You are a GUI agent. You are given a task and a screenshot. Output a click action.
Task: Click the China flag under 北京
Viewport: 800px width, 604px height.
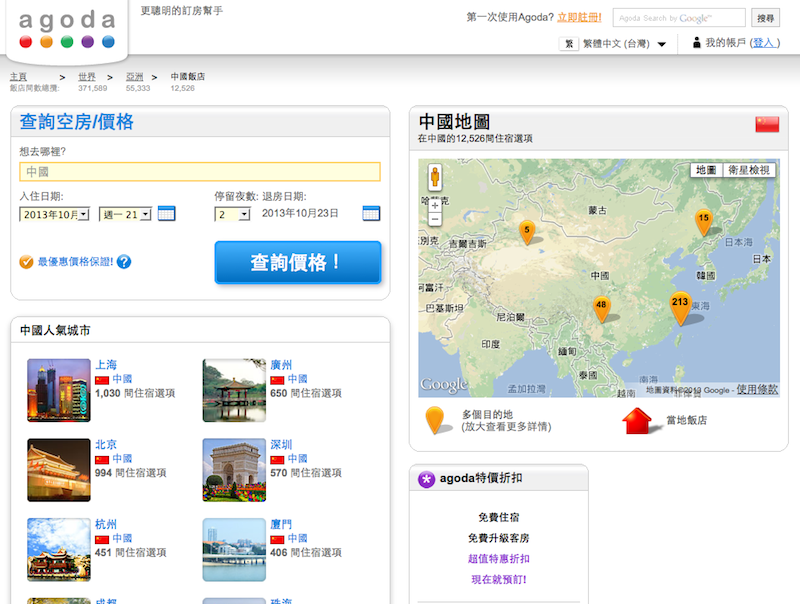click(102, 459)
